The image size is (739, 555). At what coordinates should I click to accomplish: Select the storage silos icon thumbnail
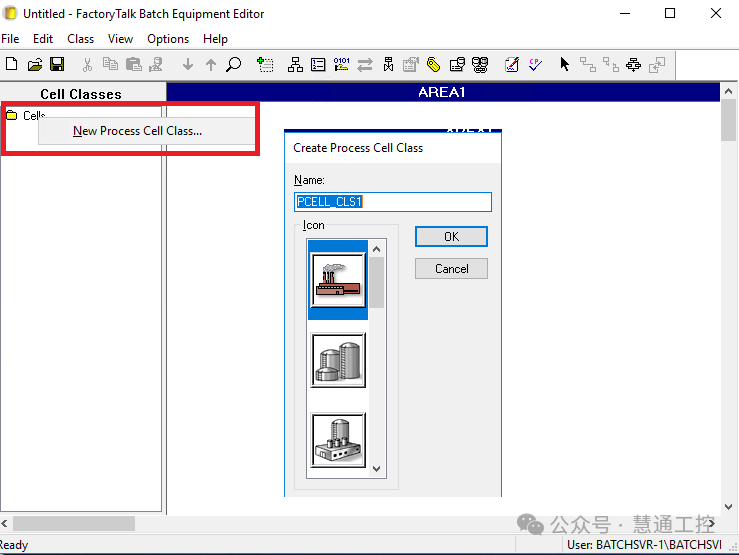pyautogui.click(x=338, y=360)
